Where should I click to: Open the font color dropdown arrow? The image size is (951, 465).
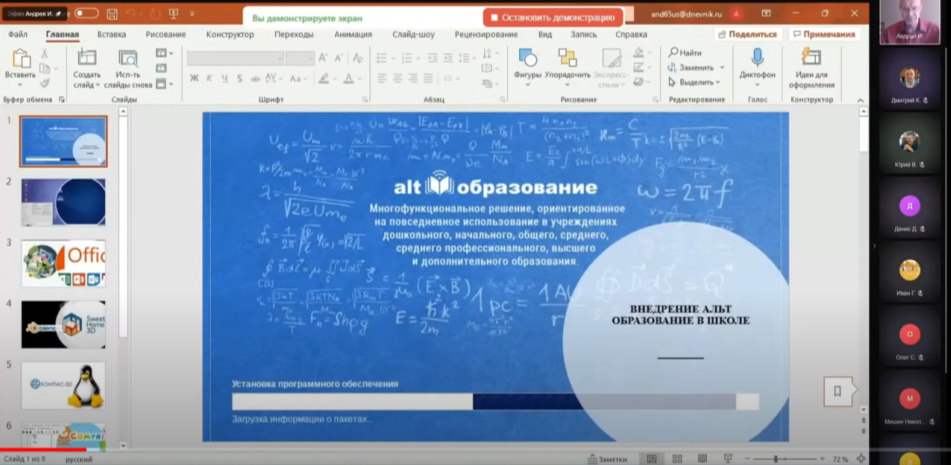pyautogui.click(x=359, y=79)
